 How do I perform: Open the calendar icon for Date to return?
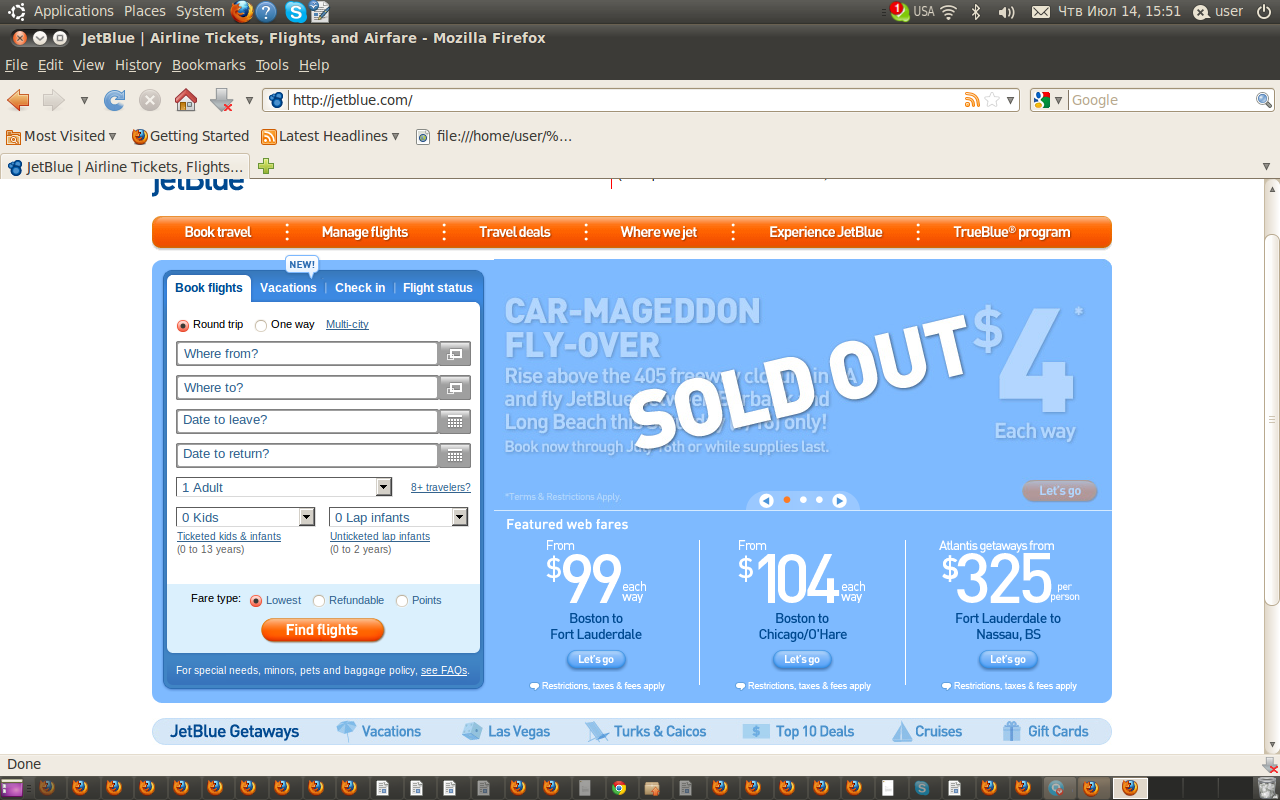(455, 455)
